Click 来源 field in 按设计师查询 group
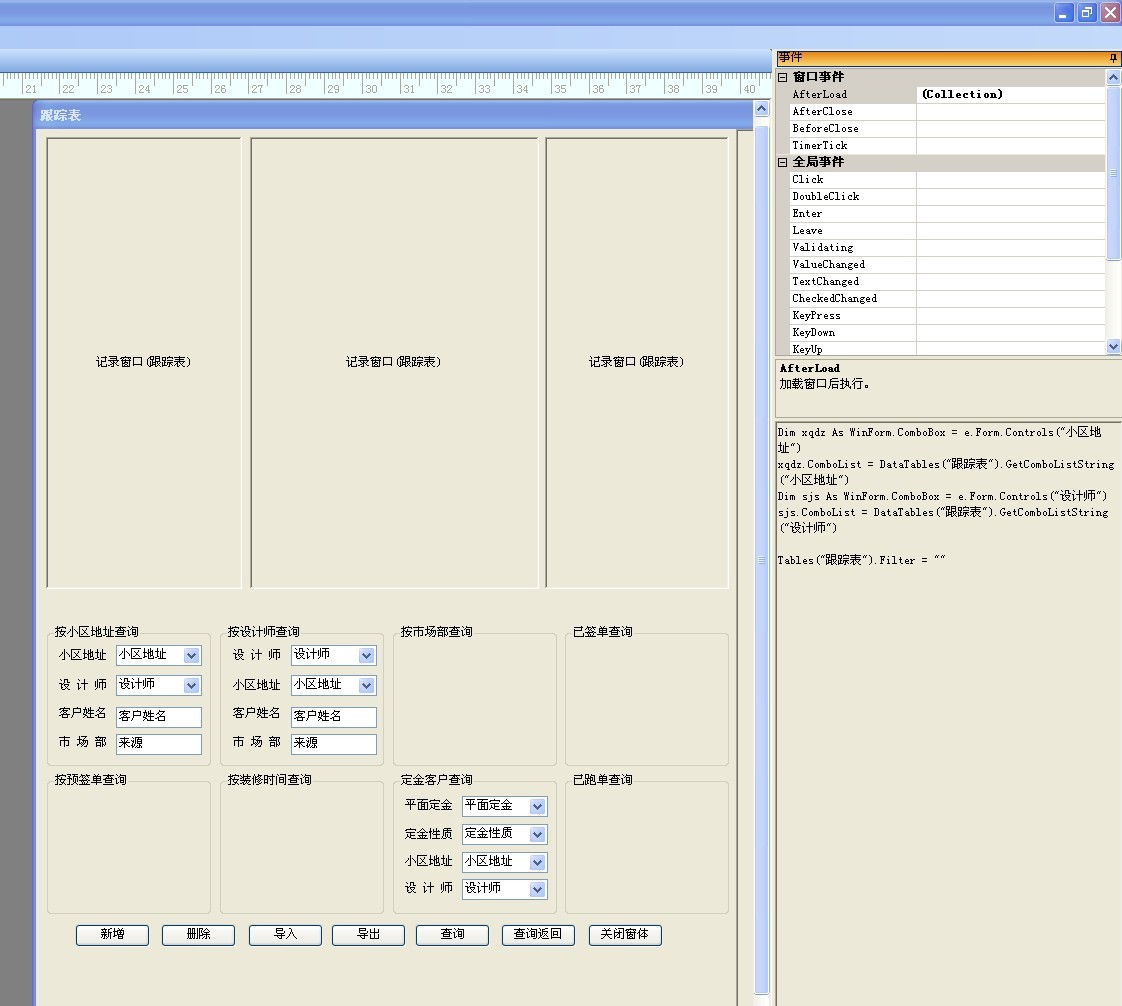The image size is (1122, 1006). (x=333, y=743)
